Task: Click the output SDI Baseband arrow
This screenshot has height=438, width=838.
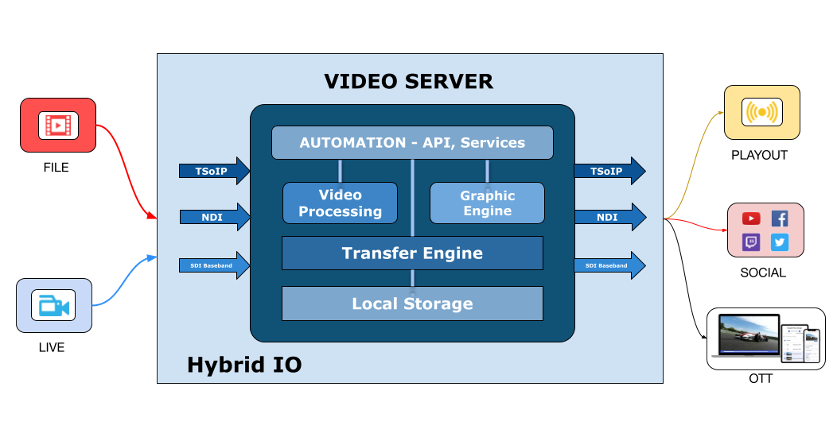Action: 609,265
